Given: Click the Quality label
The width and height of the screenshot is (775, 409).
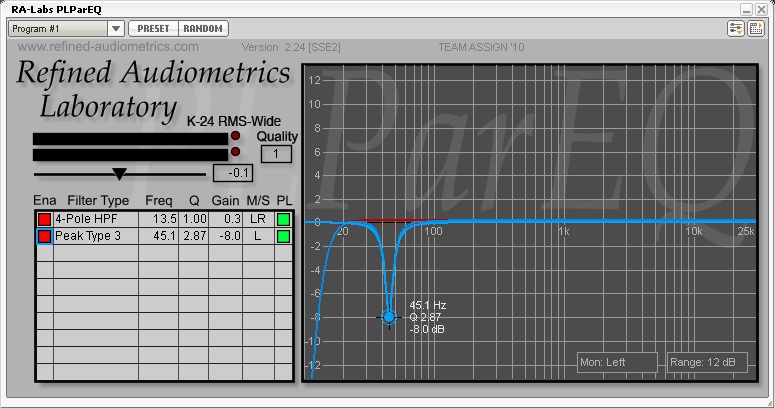Looking at the screenshot, I should pyautogui.click(x=277, y=136).
